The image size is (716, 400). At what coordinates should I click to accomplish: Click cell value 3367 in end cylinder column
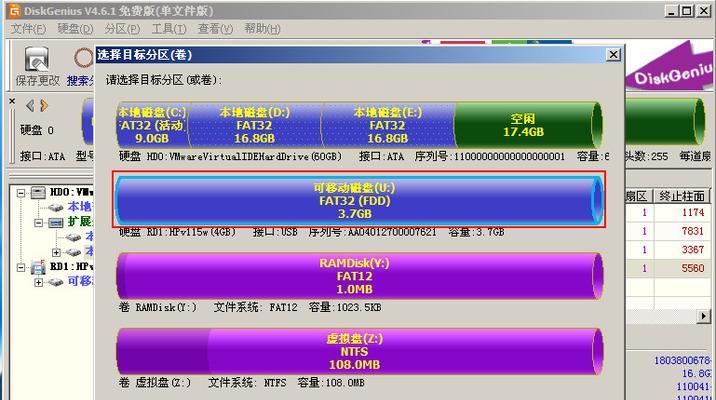[x=693, y=250]
